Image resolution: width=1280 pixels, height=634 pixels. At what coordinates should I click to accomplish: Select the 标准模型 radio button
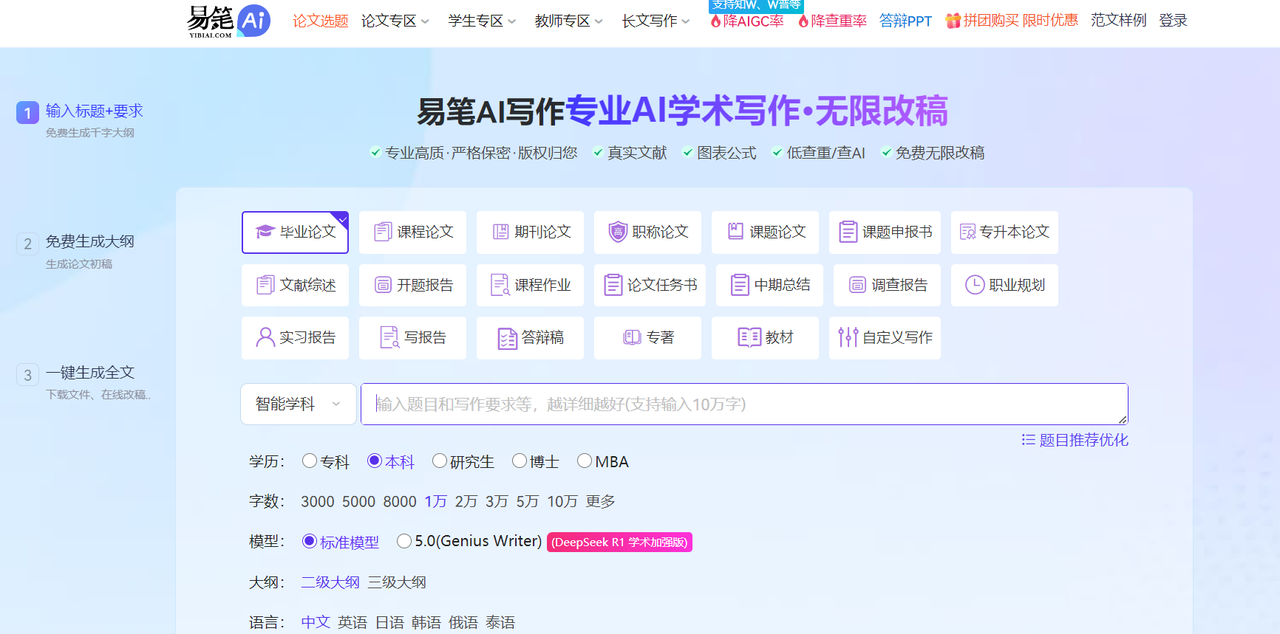[x=309, y=541]
